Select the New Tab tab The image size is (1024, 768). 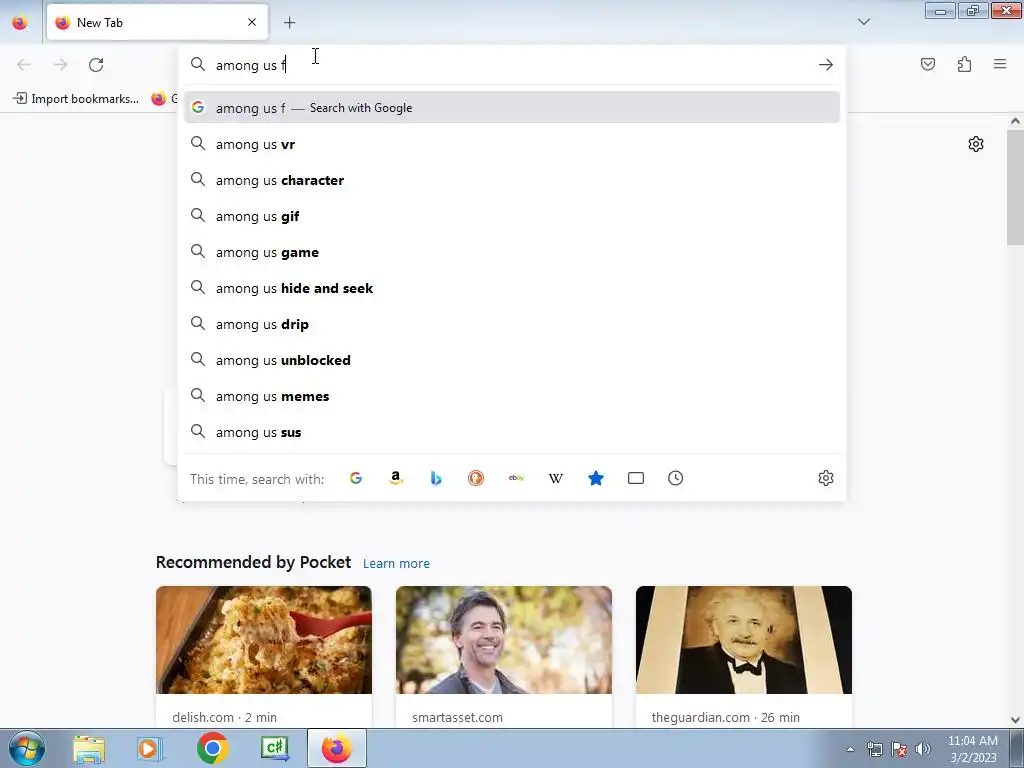click(157, 22)
